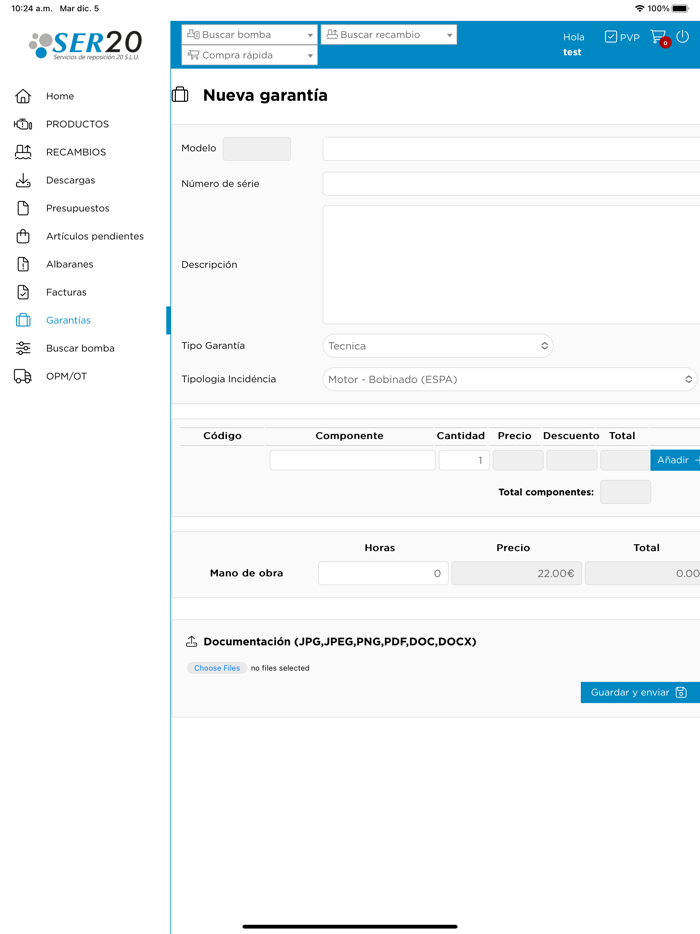700x934 pixels.
Task: Click the Albaranes document icon
Action: [x=23, y=264]
